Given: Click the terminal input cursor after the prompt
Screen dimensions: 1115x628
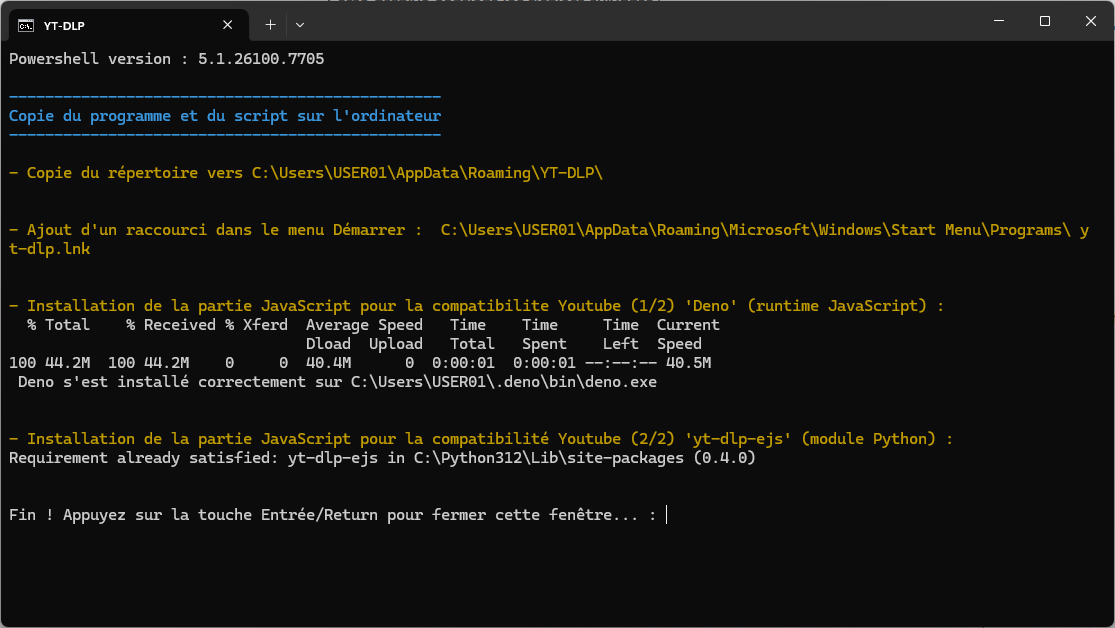Looking at the screenshot, I should [x=668, y=514].
